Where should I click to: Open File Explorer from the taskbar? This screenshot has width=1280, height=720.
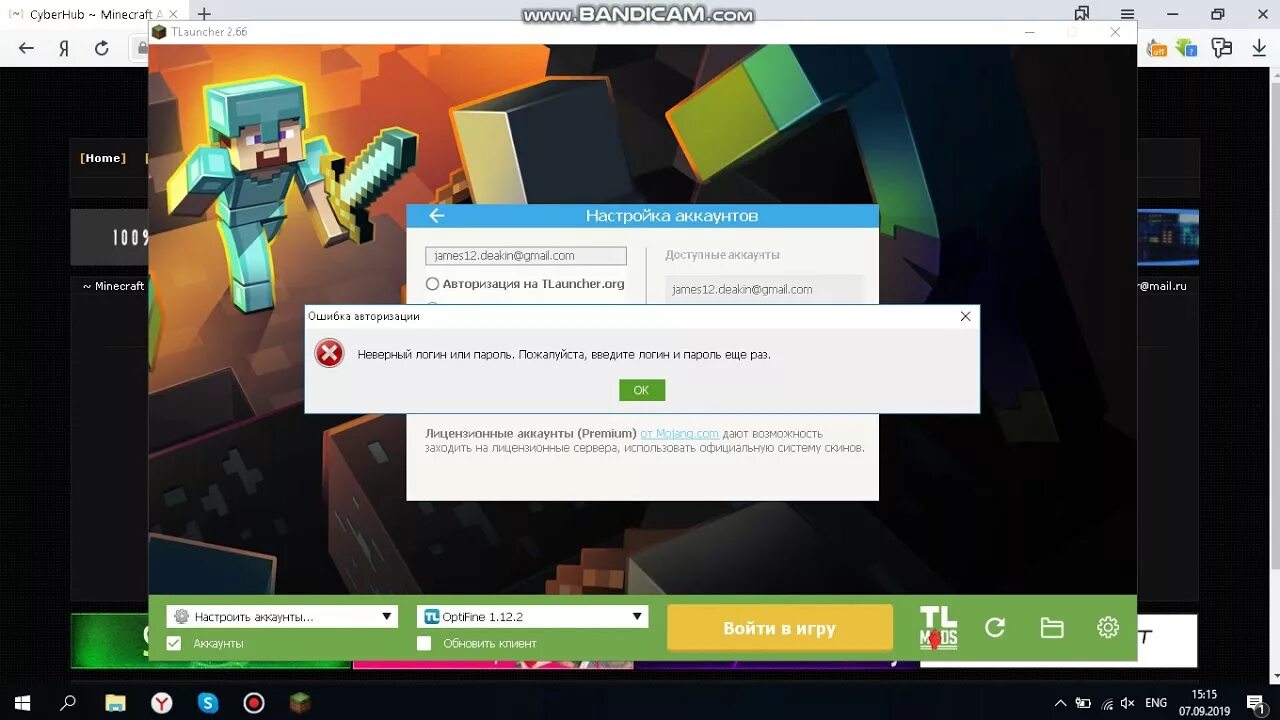tap(115, 703)
